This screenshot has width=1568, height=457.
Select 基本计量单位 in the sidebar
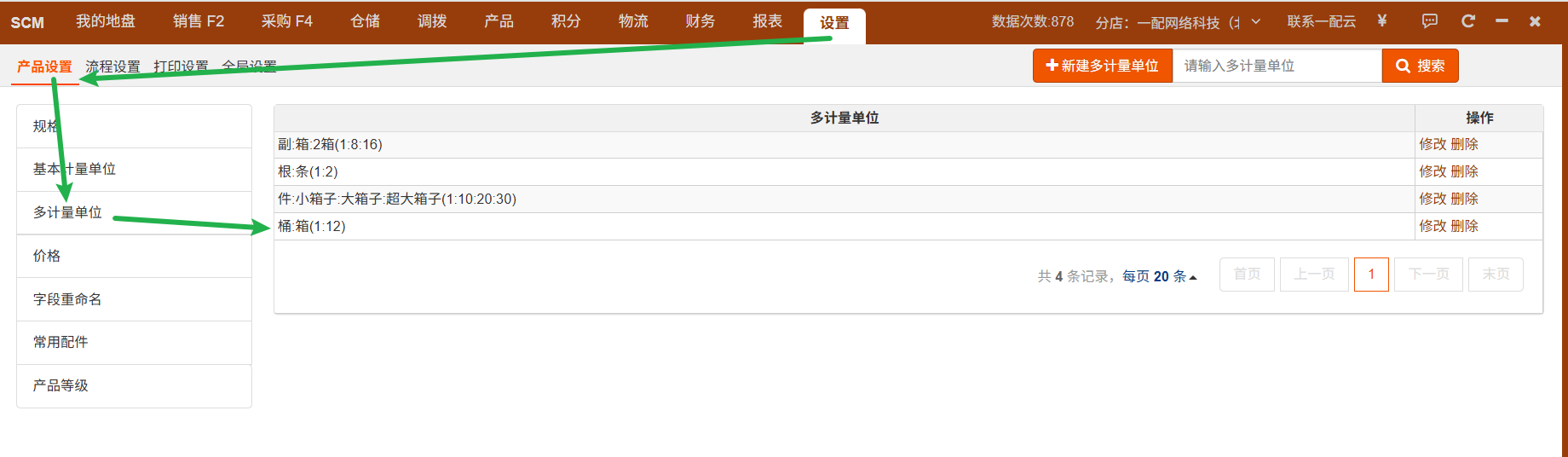[x=74, y=169]
